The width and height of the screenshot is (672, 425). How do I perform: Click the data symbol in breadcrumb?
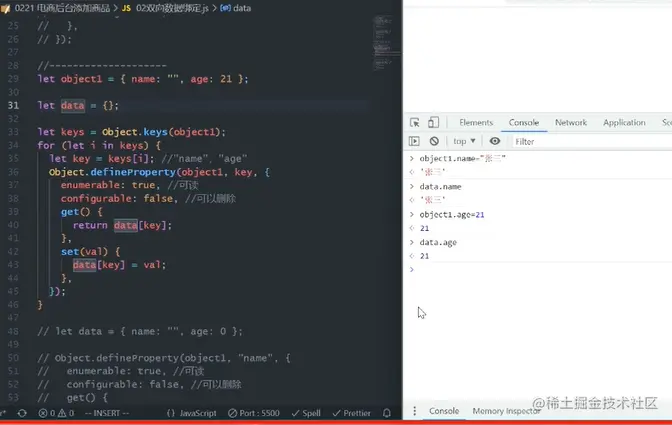[x=236, y=8]
